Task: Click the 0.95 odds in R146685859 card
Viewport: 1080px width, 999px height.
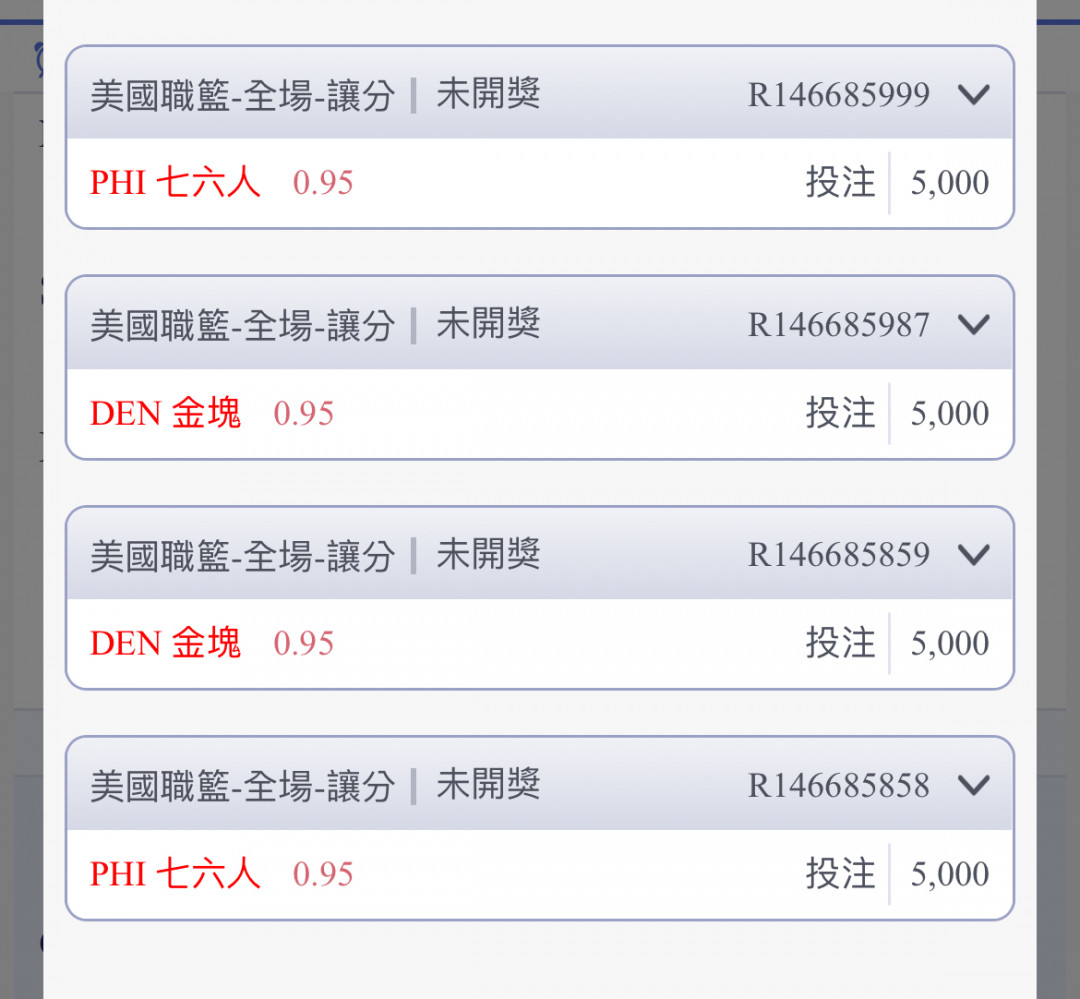Action: point(304,643)
